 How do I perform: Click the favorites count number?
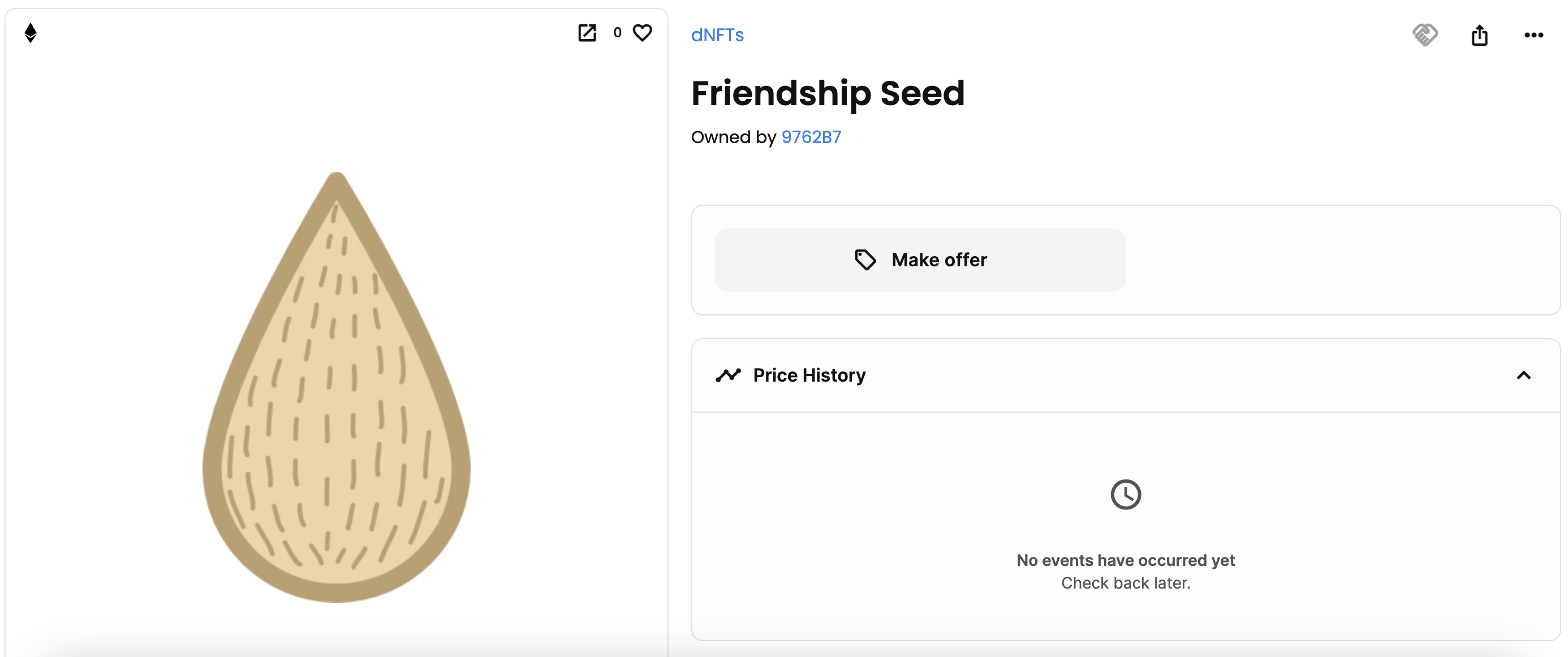[x=617, y=33]
